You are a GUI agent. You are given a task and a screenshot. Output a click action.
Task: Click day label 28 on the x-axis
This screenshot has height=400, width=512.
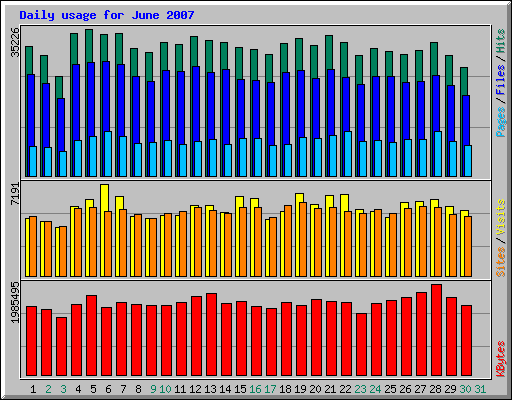pyautogui.click(x=435, y=389)
